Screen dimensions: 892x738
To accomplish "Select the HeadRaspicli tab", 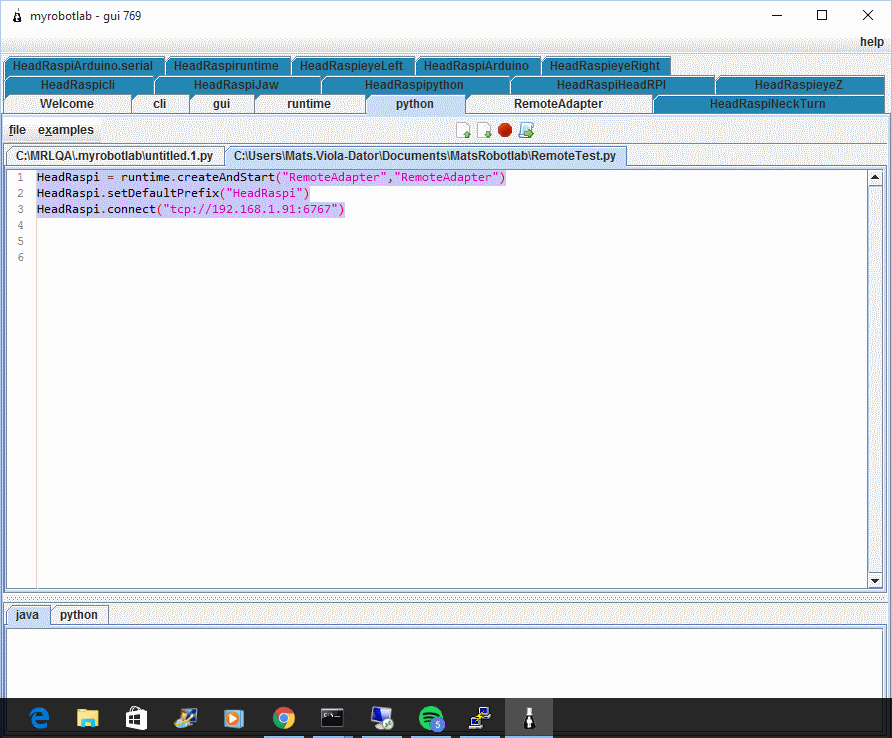I will pyautogui.click(x=78, y=85).
